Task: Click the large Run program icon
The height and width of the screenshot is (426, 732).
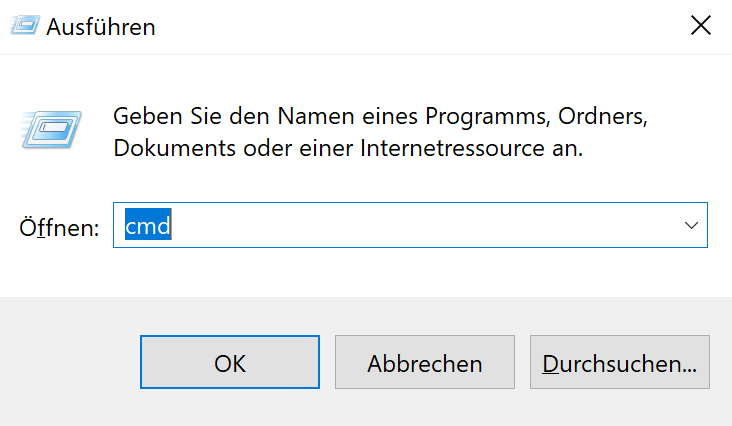Action: point(51,130)
